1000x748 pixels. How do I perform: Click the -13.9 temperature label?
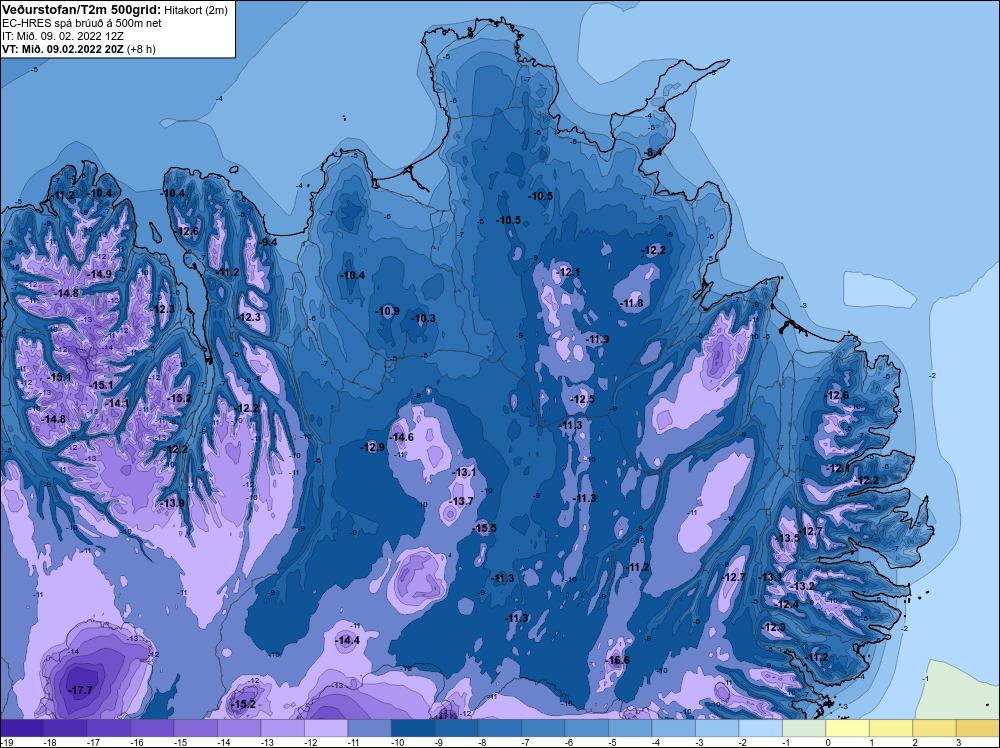coord(172,503)
